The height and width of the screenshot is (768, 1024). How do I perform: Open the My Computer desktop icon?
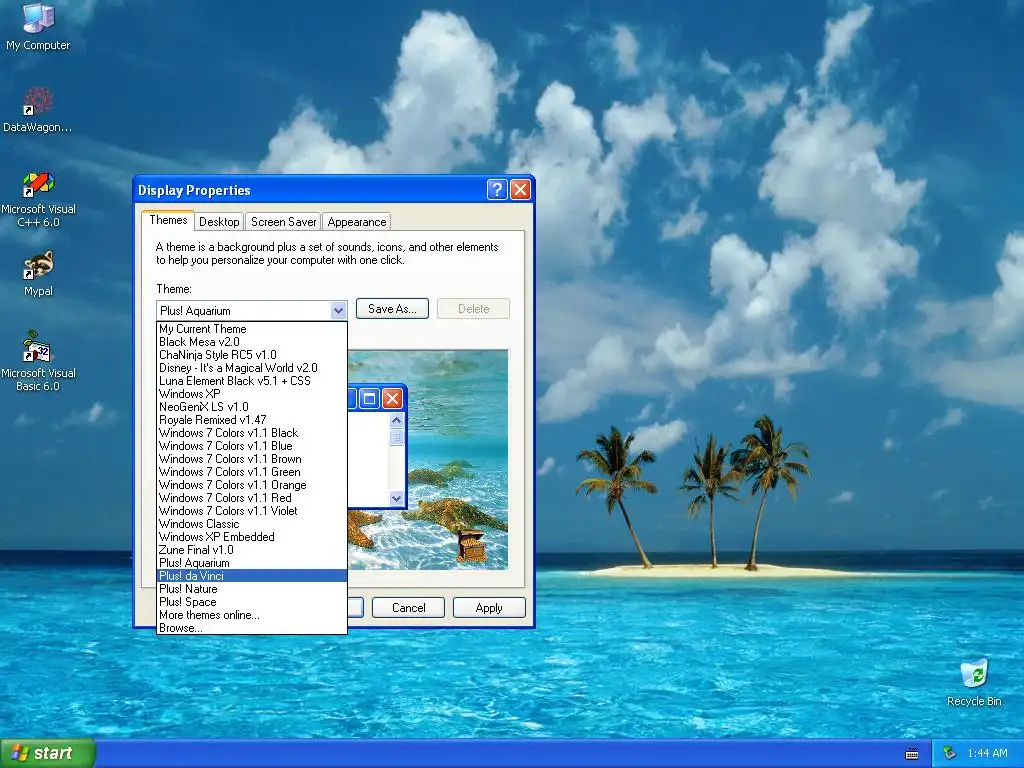pyautogui.click(x=38, y=27)
